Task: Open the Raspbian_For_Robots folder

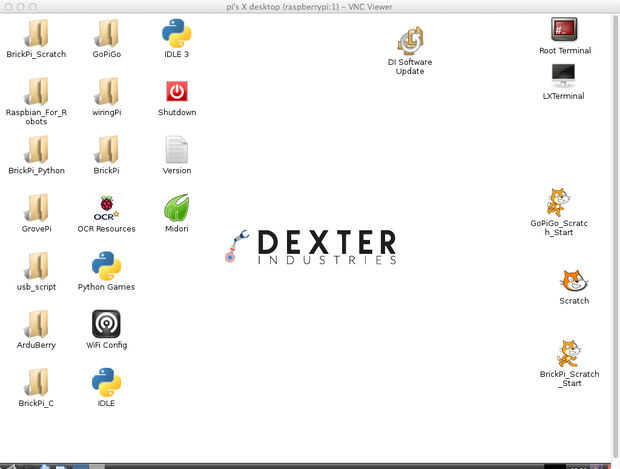Action: (x=36, y=92)
